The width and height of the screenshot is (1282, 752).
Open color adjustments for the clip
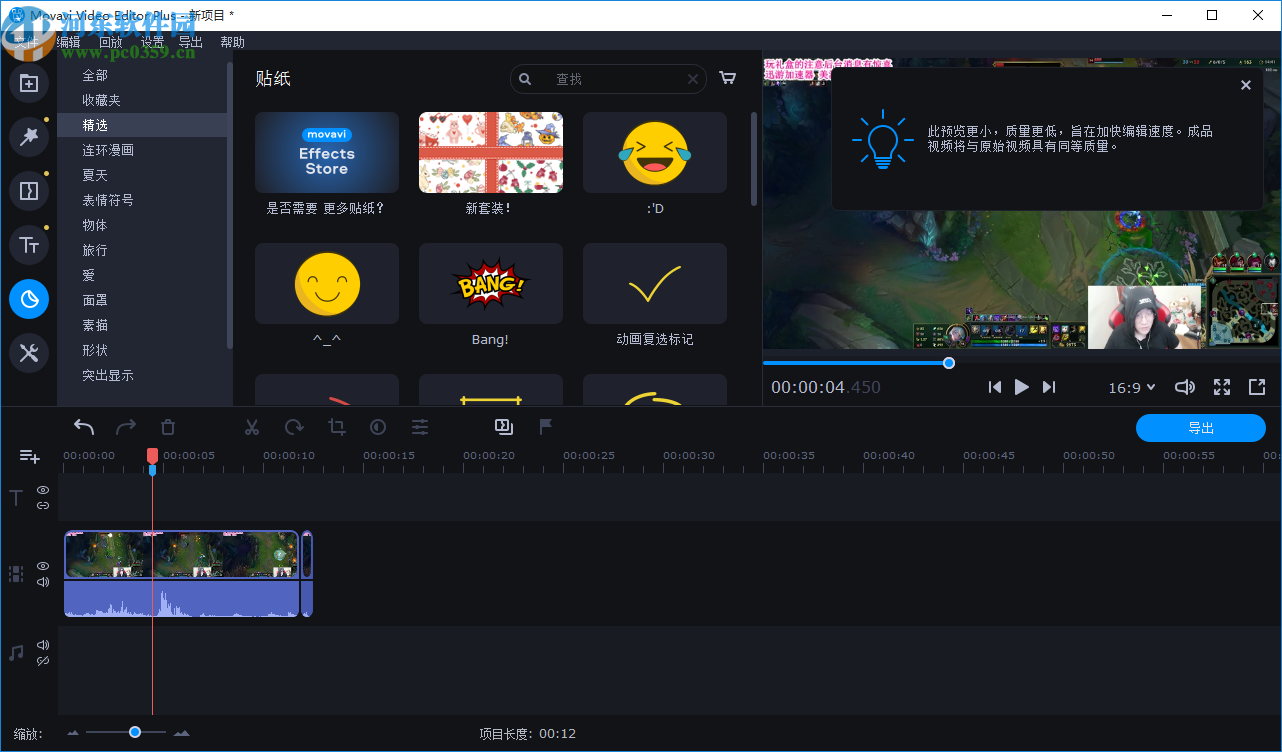[377, 426]
